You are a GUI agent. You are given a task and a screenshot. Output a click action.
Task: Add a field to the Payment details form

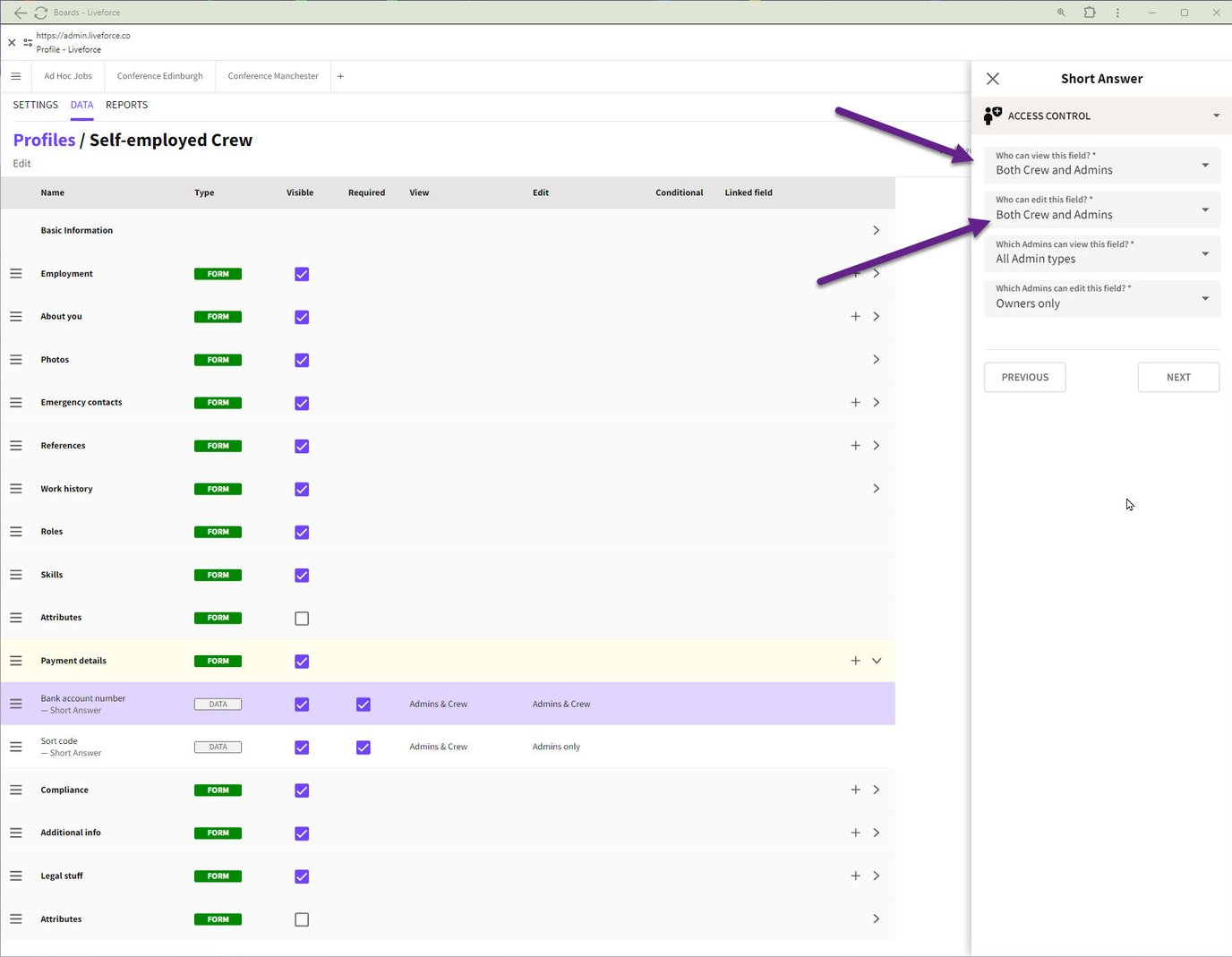855,661
